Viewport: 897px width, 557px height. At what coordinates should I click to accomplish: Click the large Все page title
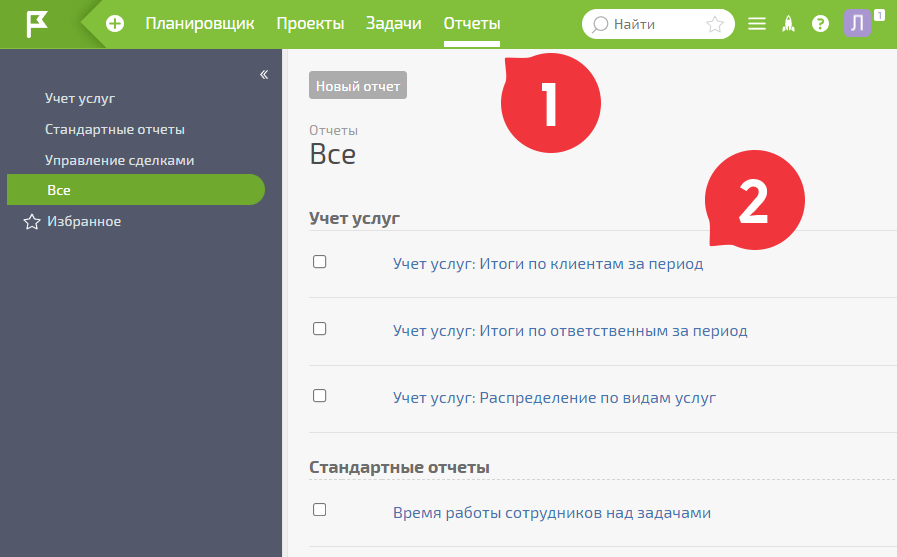333,154
